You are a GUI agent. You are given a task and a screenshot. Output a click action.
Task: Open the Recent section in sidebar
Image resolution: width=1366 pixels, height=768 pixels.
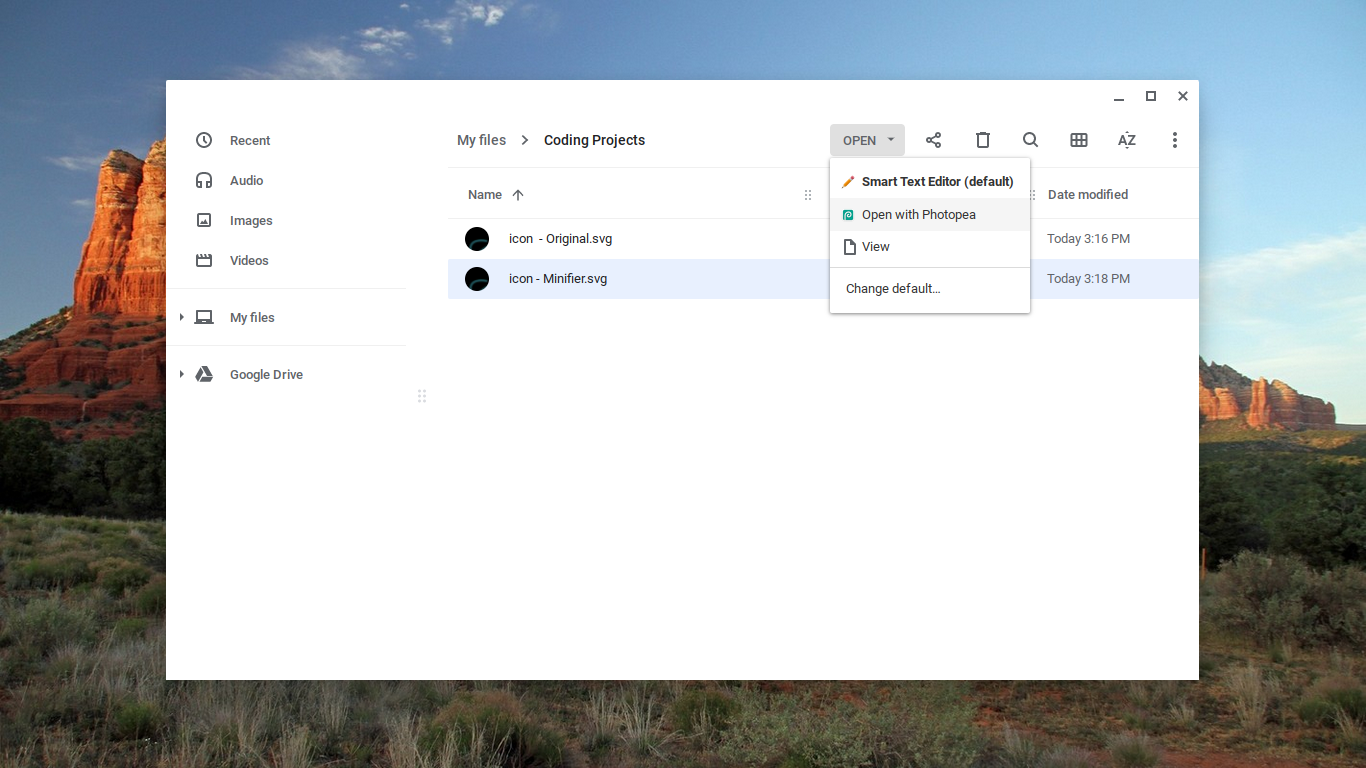[x=249, y=140]
